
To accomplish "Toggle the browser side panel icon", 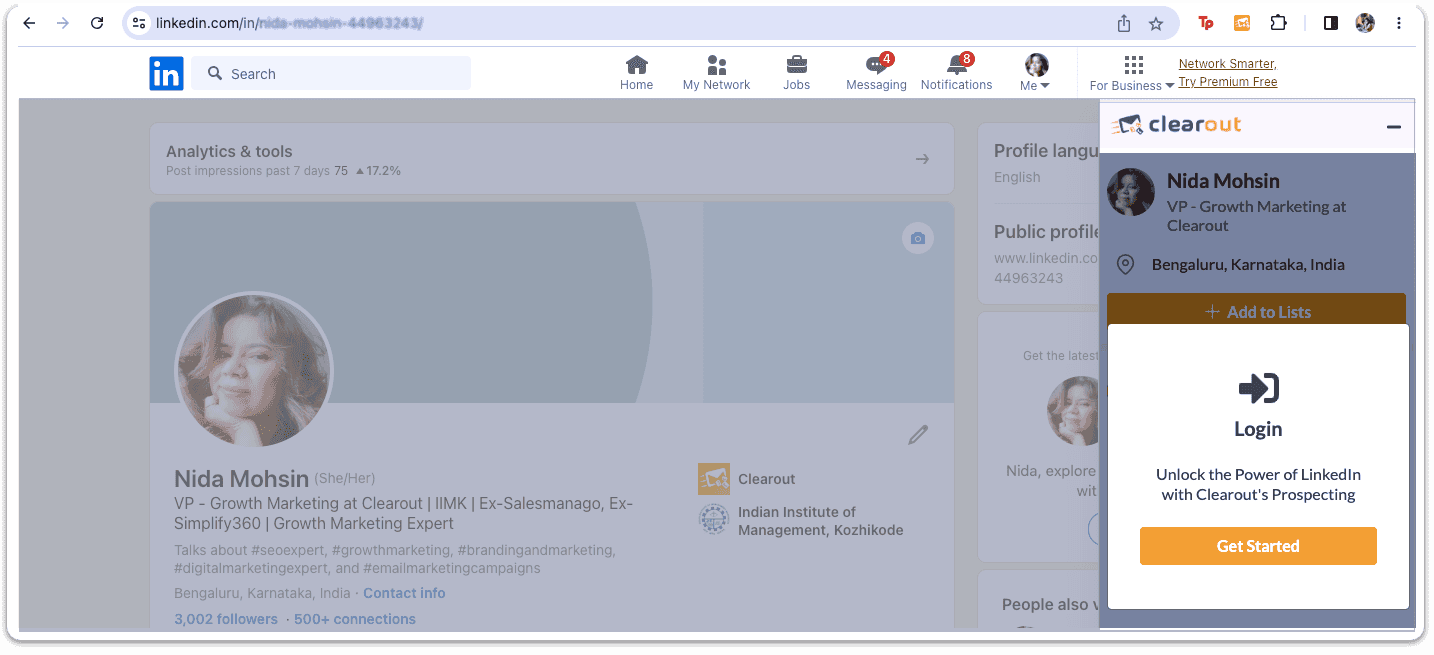I will (1331, 23).
